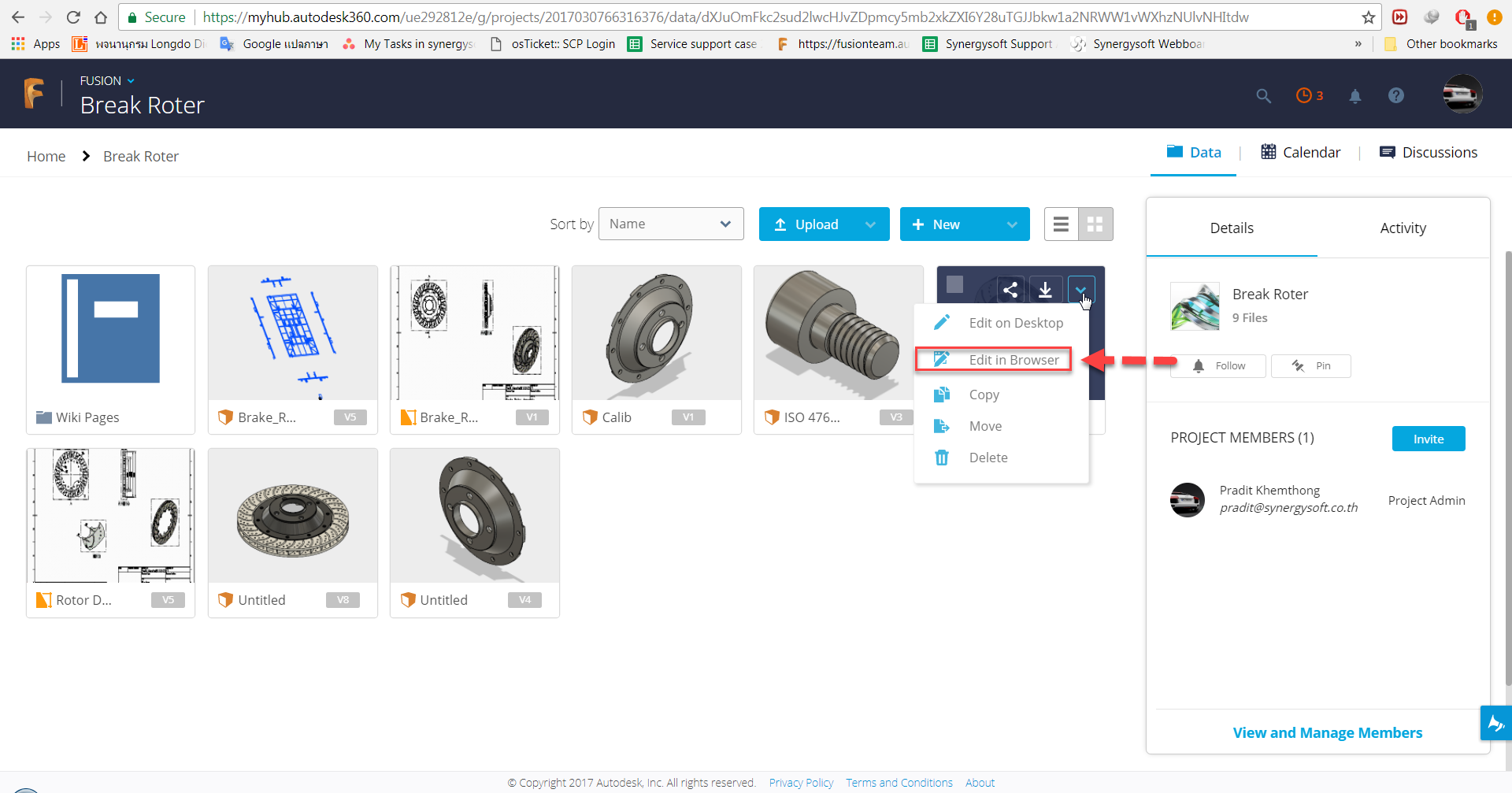
Task: Open the help menu
Action: 1395,95
